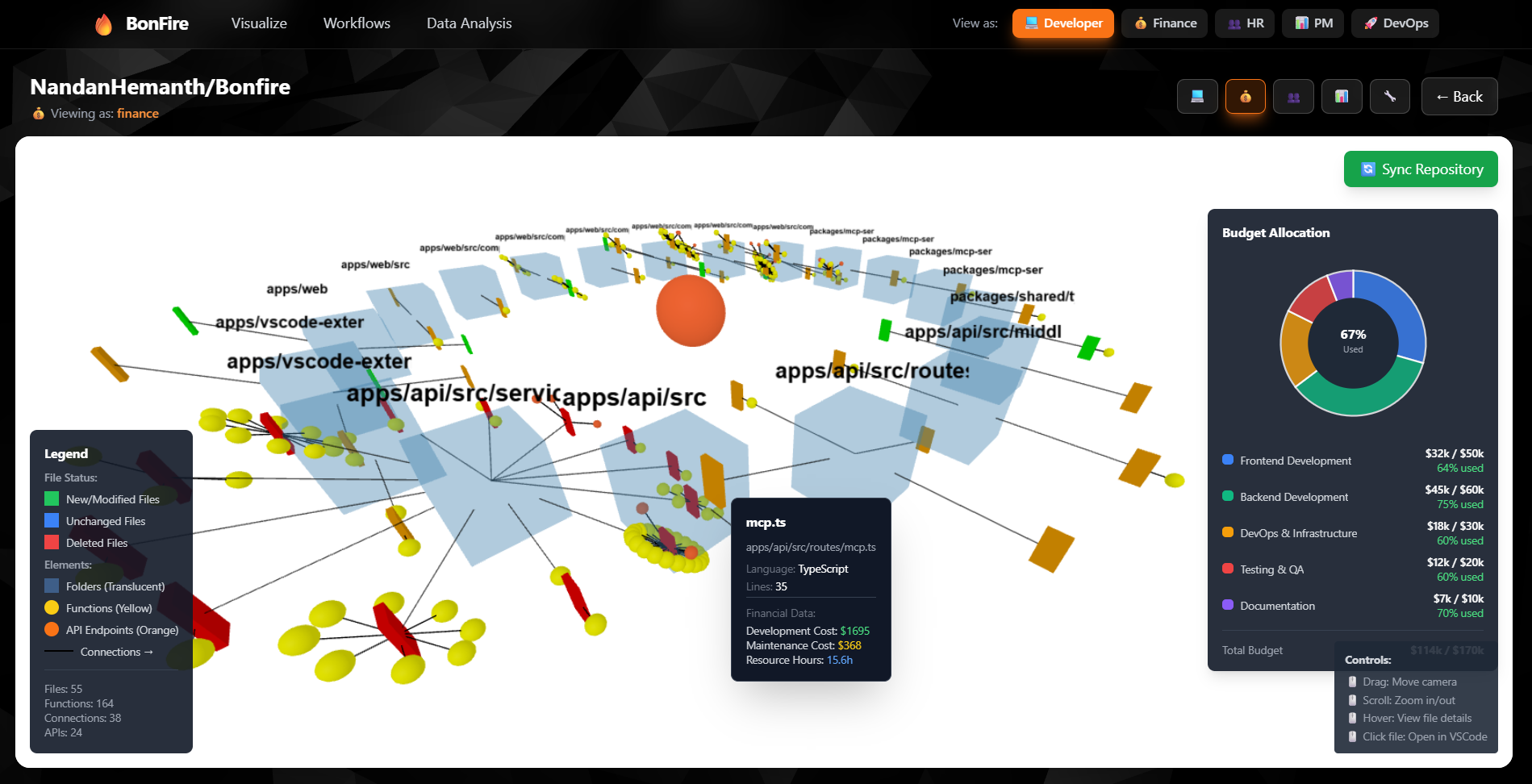The image size is (1532, 784).
Task: Switch to DevOps view in the header
Action: (x=1395, y=23)
